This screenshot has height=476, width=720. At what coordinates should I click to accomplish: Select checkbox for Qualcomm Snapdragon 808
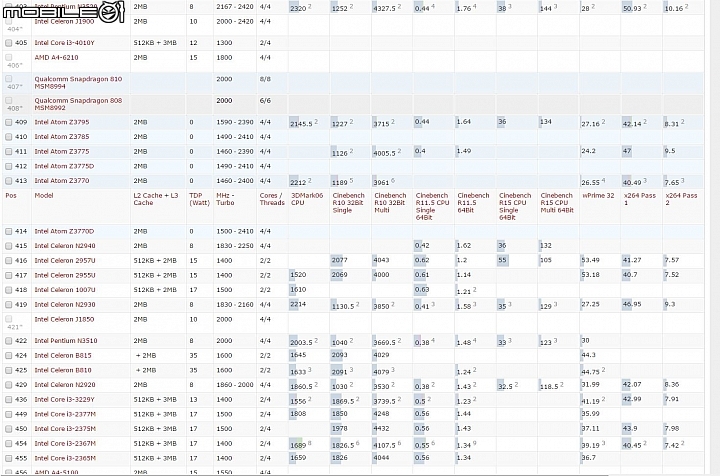(8, 100)
